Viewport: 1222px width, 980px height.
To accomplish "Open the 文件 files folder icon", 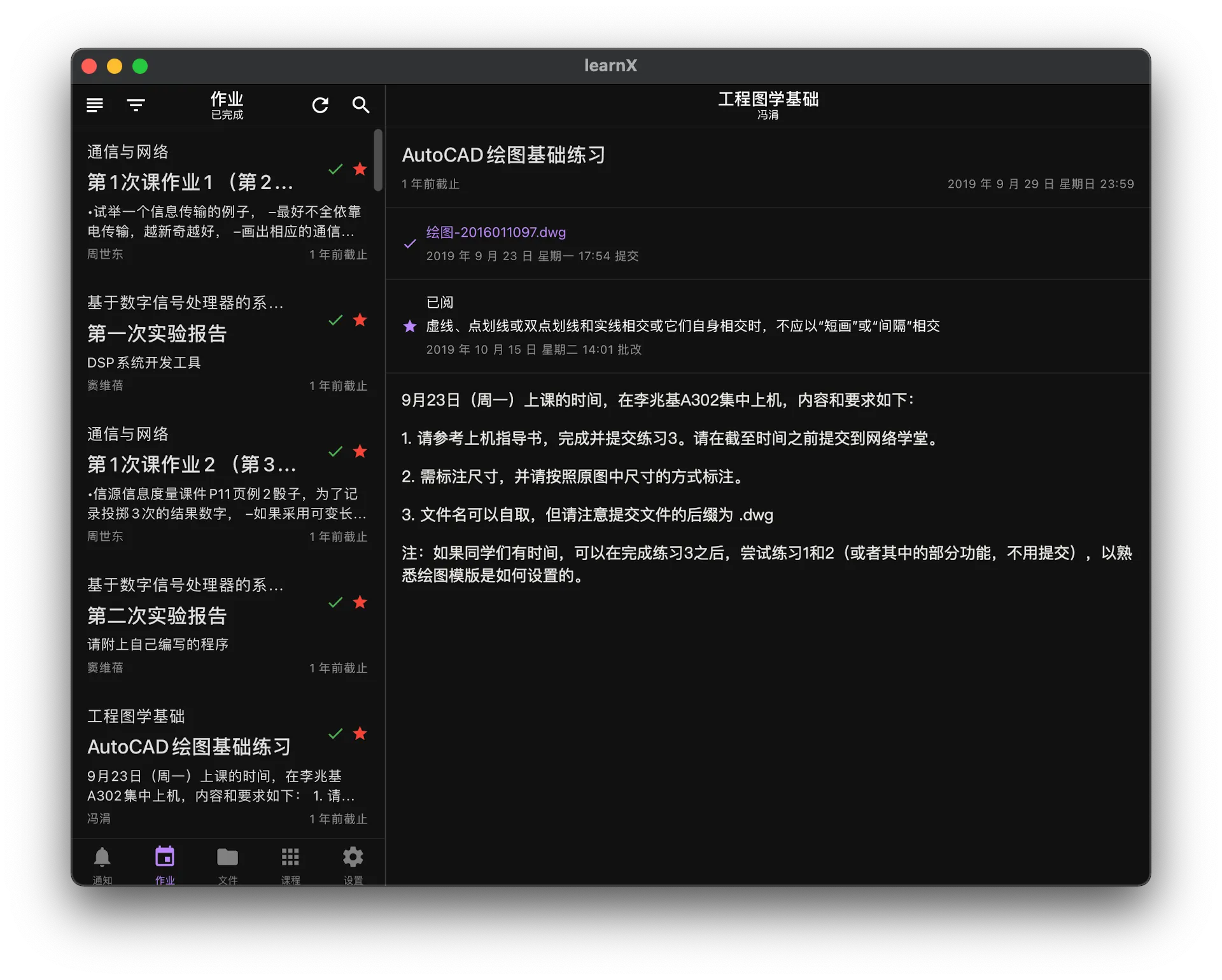I will [x=227, y=858].
